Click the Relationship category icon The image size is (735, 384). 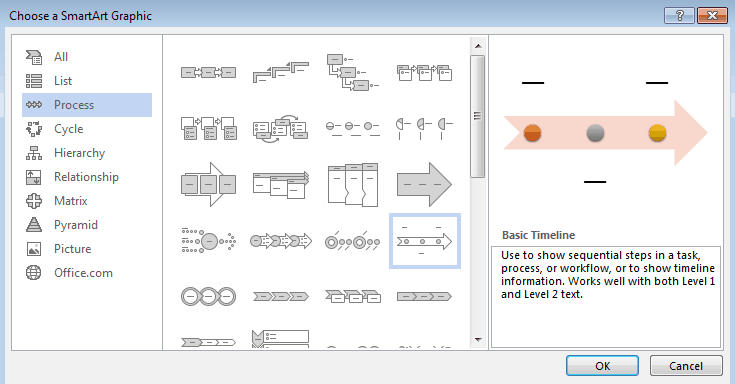(34, 177)
